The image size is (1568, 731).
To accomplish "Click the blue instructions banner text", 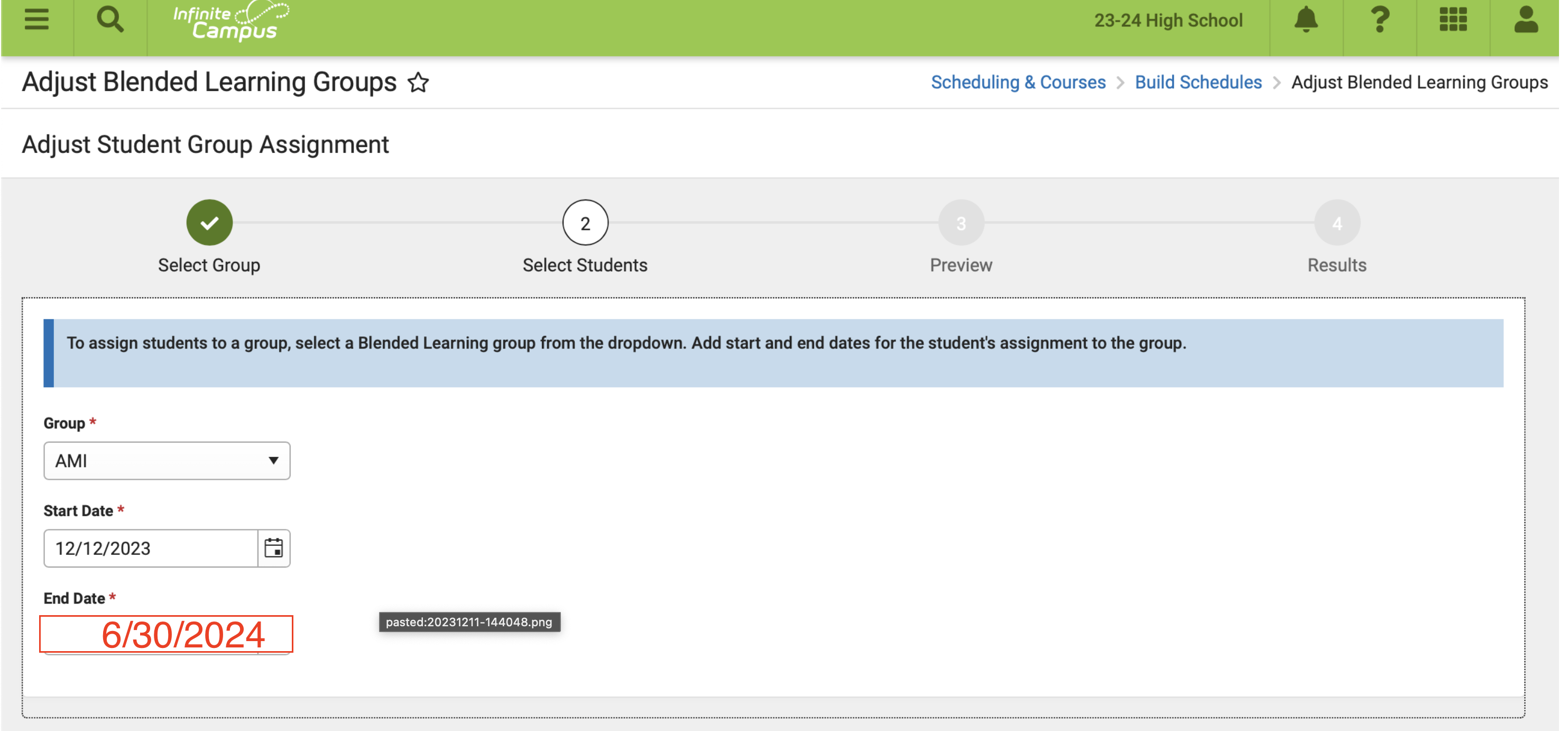I will [626, 343].
